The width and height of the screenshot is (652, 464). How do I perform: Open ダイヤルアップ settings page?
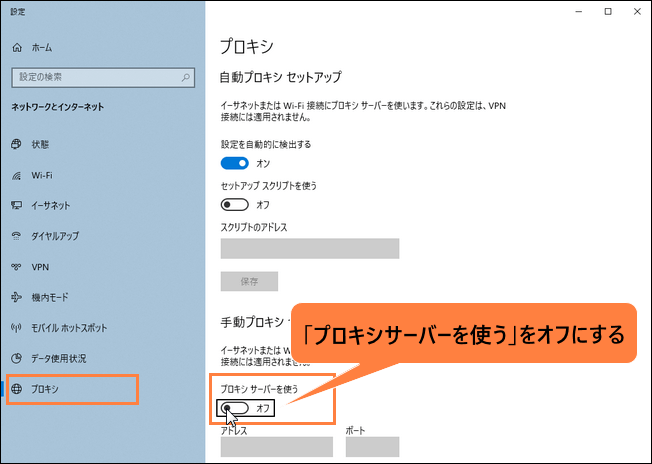[x=55, y=236]
